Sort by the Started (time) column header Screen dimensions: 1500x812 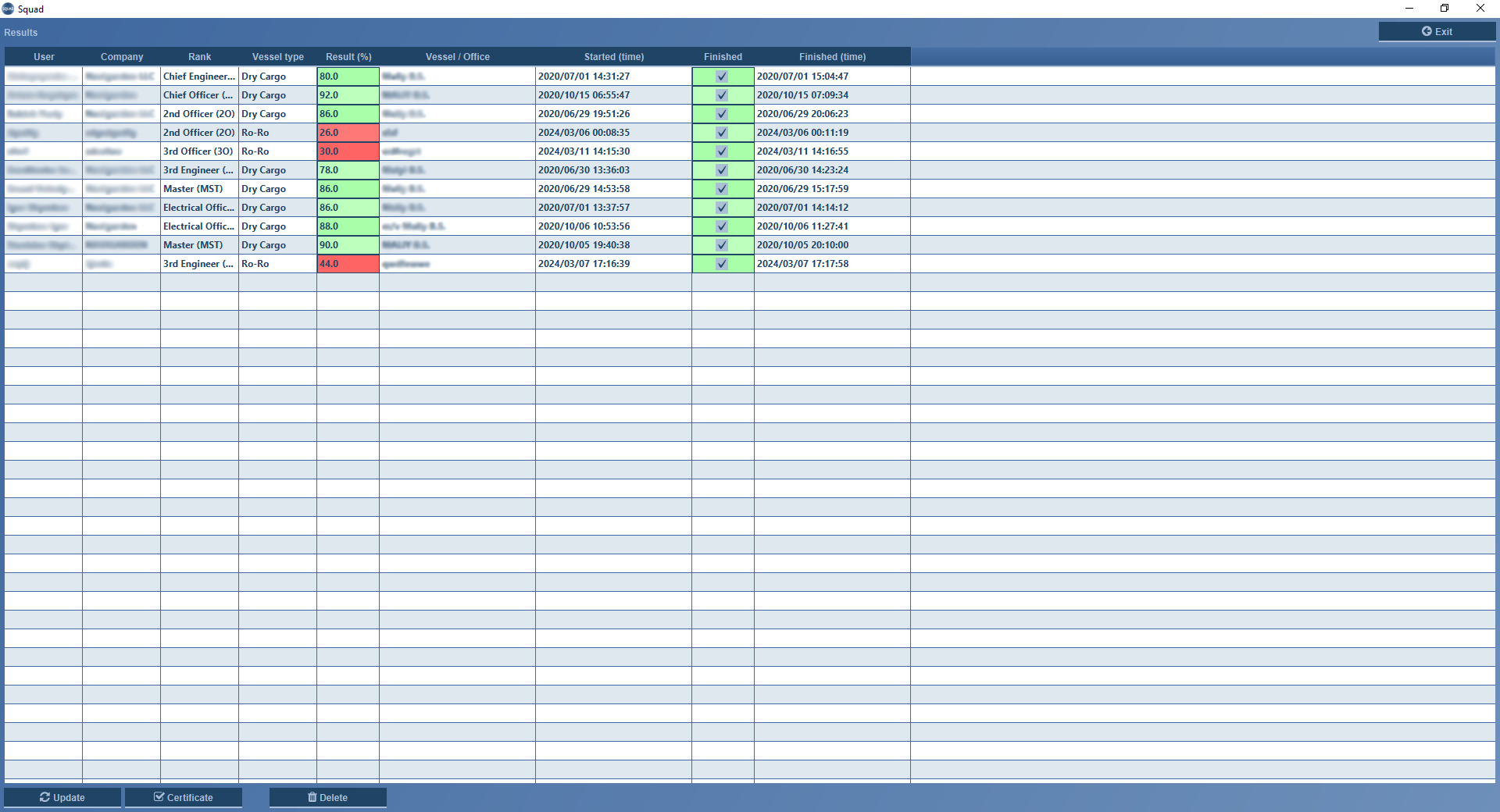pyautogui.click(x=614, y=57)
